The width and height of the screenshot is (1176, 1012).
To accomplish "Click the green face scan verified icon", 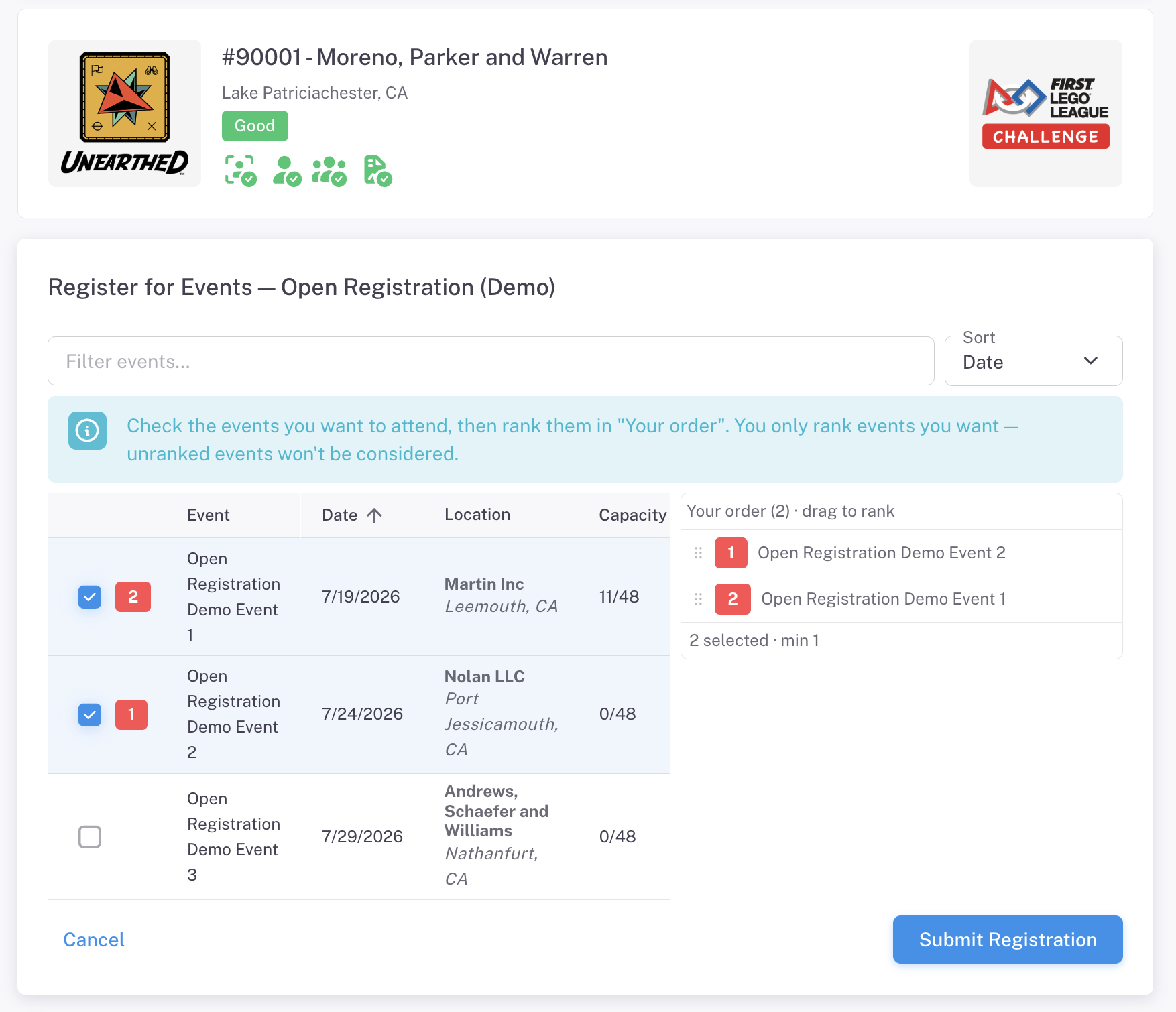I will (x=241, y=170).
